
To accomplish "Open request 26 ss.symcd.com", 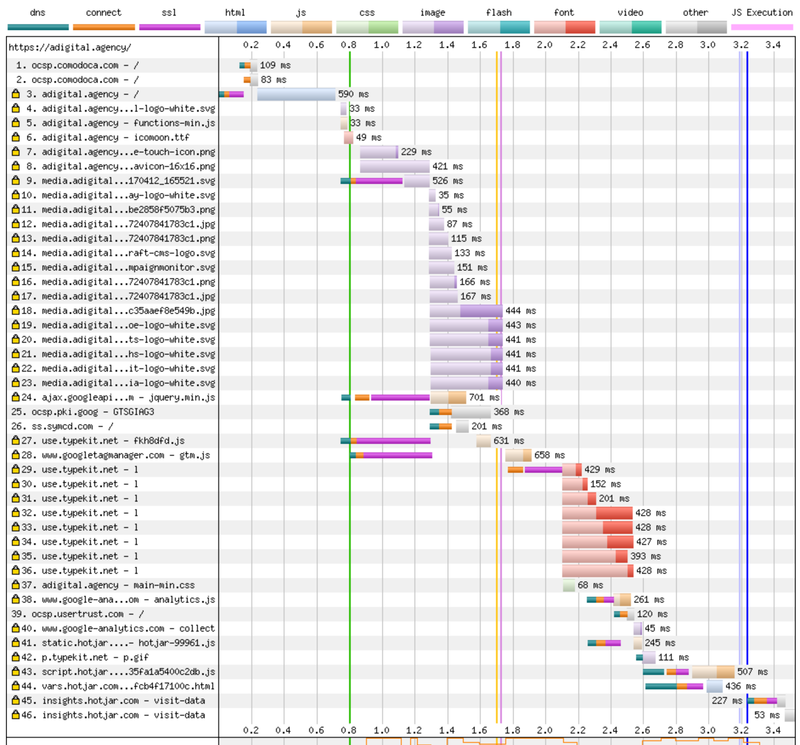I will 62,426.
